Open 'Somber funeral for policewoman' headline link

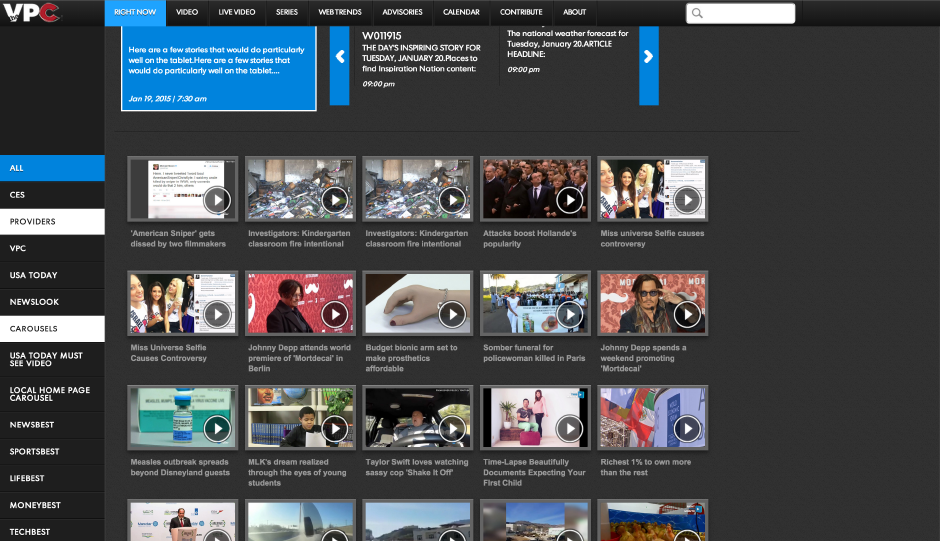click(534, 353)
